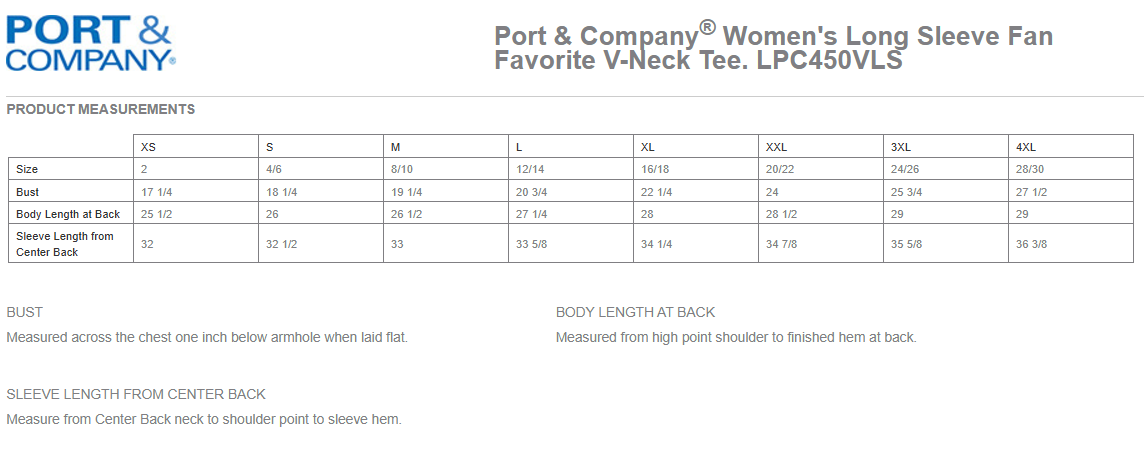
Task: Click the 27 1/2 bust cell for 4XL
Action: pyautogui.click(x=1032, y=191)
